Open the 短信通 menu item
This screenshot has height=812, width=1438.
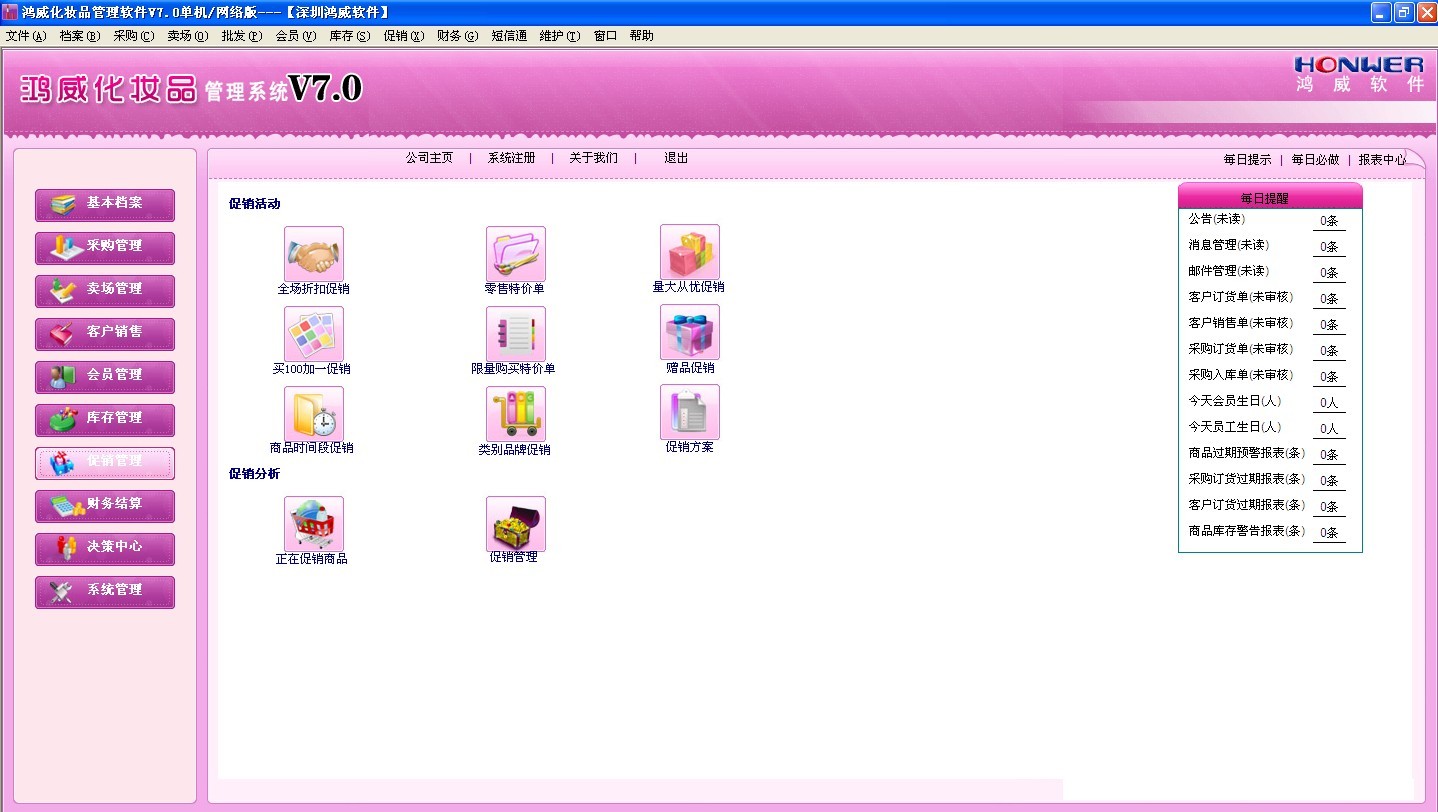click(x=509, y=36)
